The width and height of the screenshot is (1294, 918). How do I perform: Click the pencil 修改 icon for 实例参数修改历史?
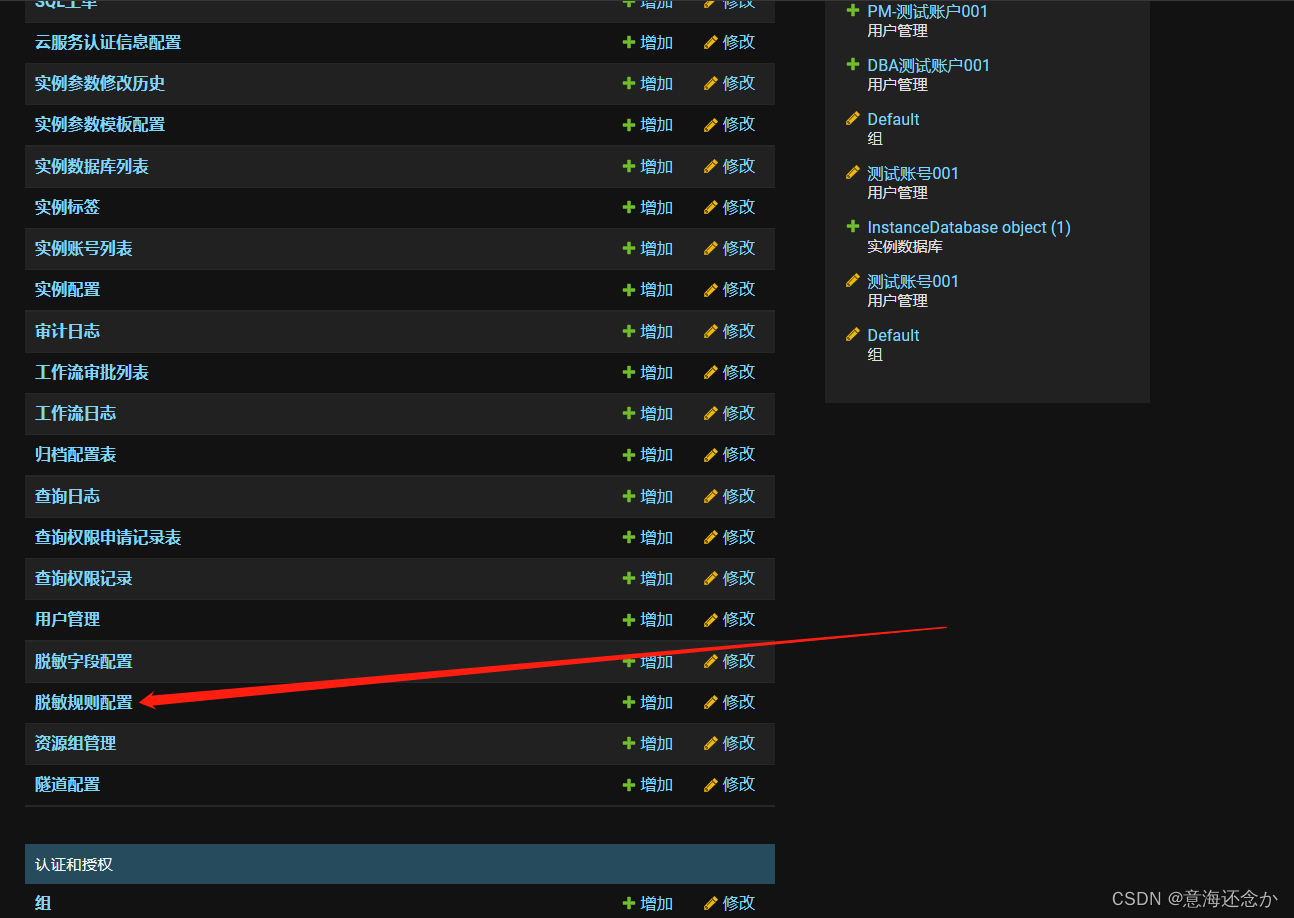coord(711,83)
